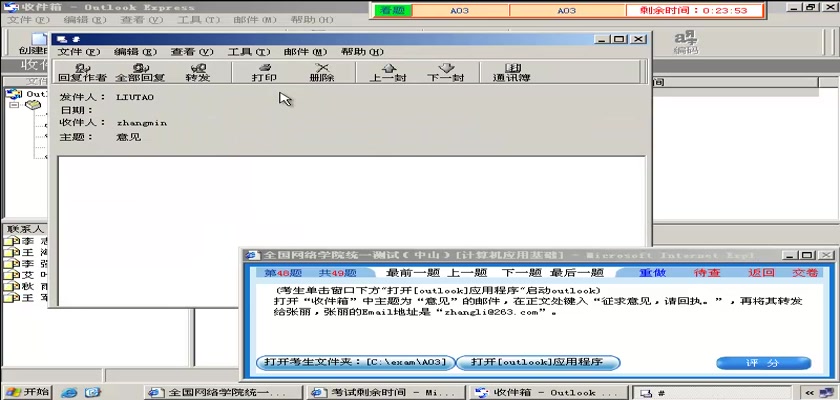Collapse the local folders node in folder tree
Viewport: 840px width, 400px height.
(x=13, y=105)
